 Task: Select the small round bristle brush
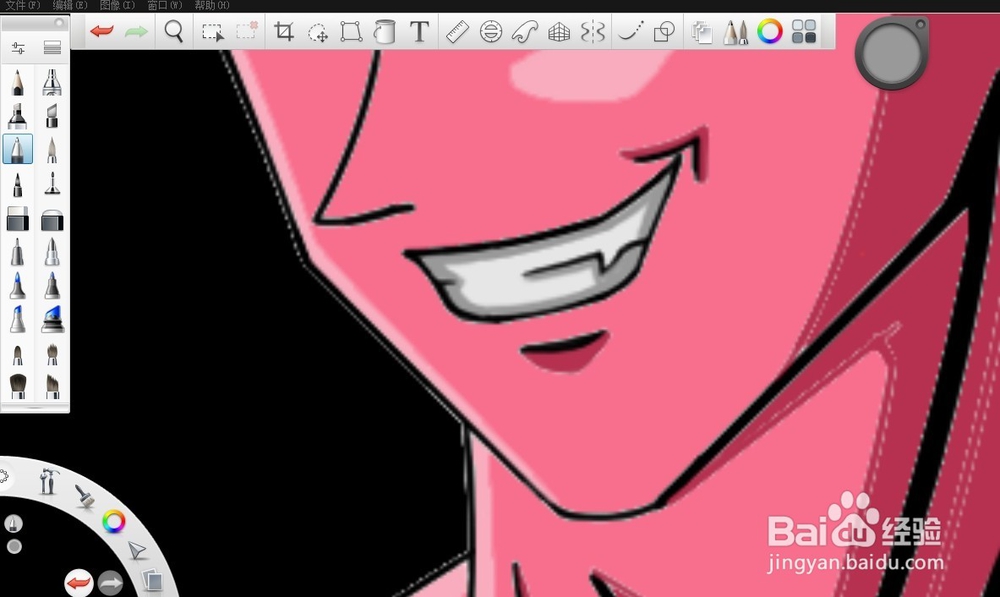pos(17,355)
